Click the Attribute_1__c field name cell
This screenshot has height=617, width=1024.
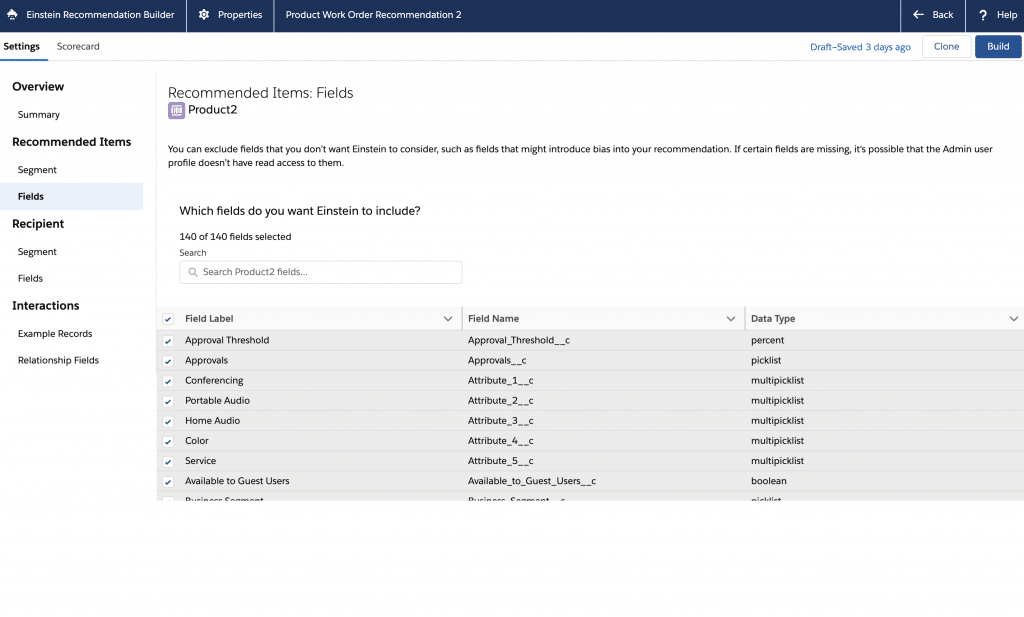click(x=500, y=381)
